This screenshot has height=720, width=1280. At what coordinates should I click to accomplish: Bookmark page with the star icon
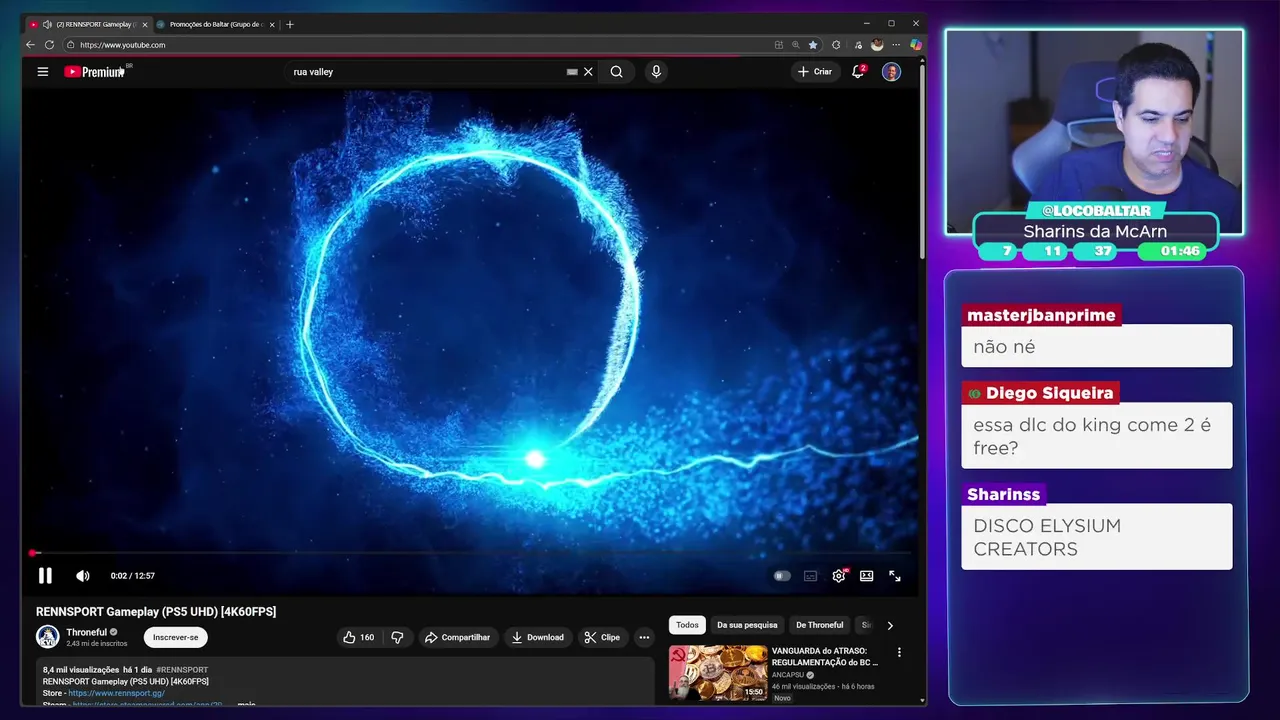[x=813, y=45]
